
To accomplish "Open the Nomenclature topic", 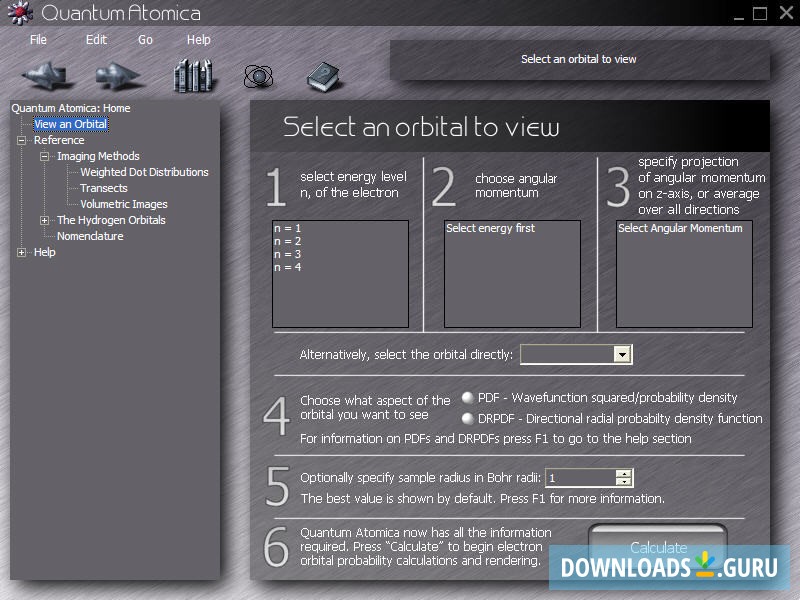I will tap(90, 236).
